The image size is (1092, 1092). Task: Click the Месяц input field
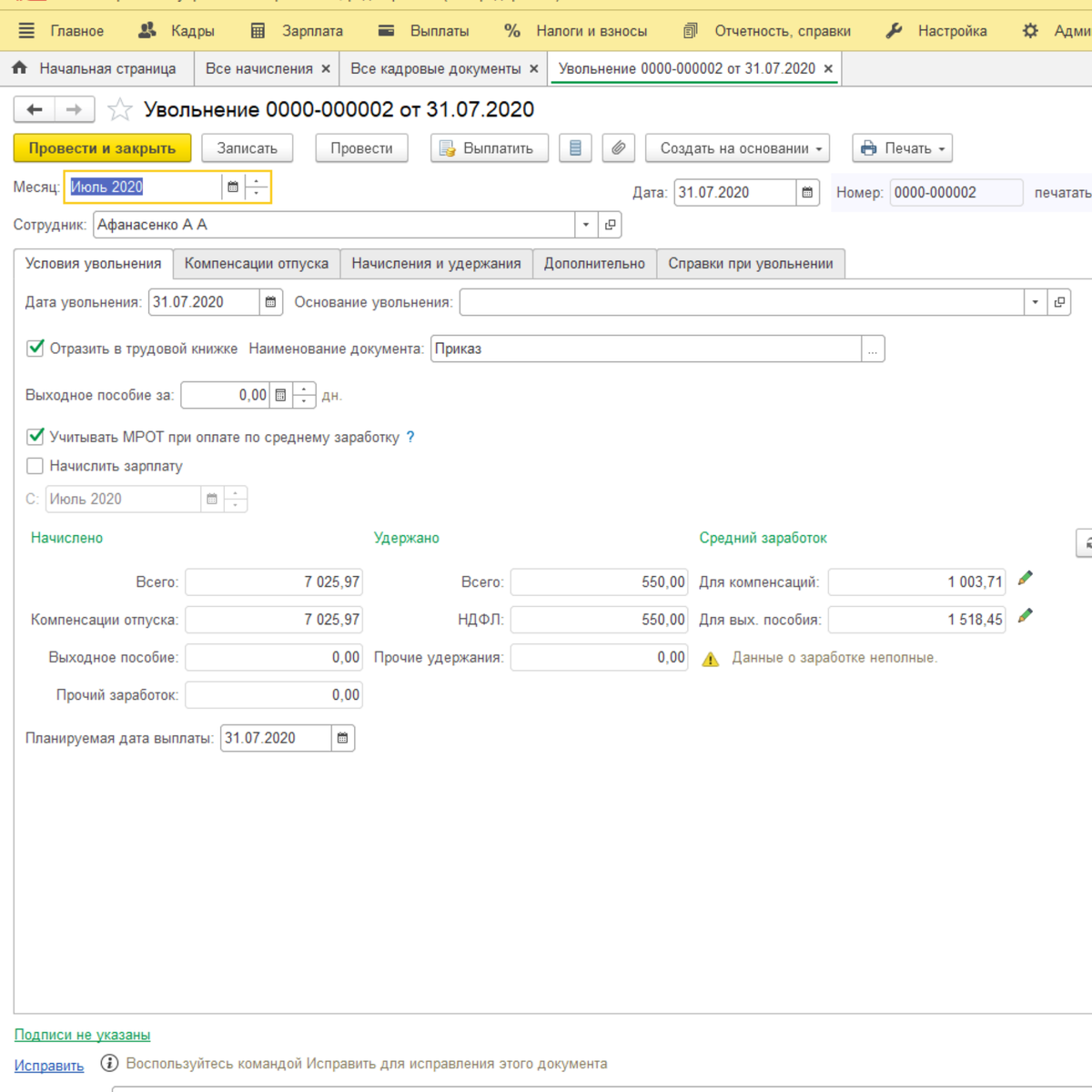click(x=144, y=187)
